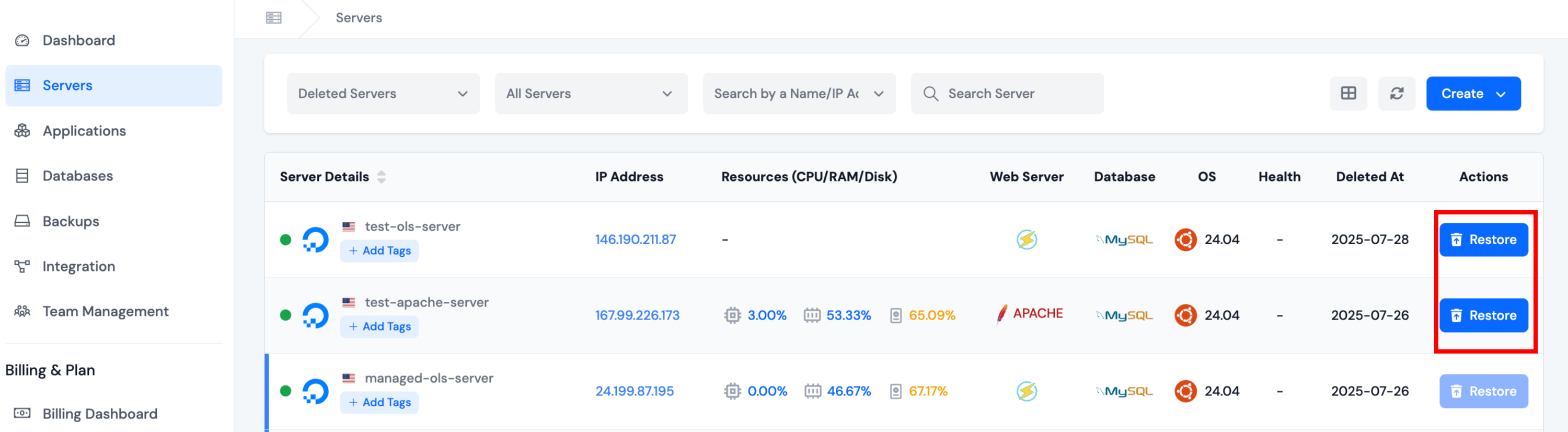
Task: Open the Deleted Servers filter dropdown
Action: coord(383,93)
